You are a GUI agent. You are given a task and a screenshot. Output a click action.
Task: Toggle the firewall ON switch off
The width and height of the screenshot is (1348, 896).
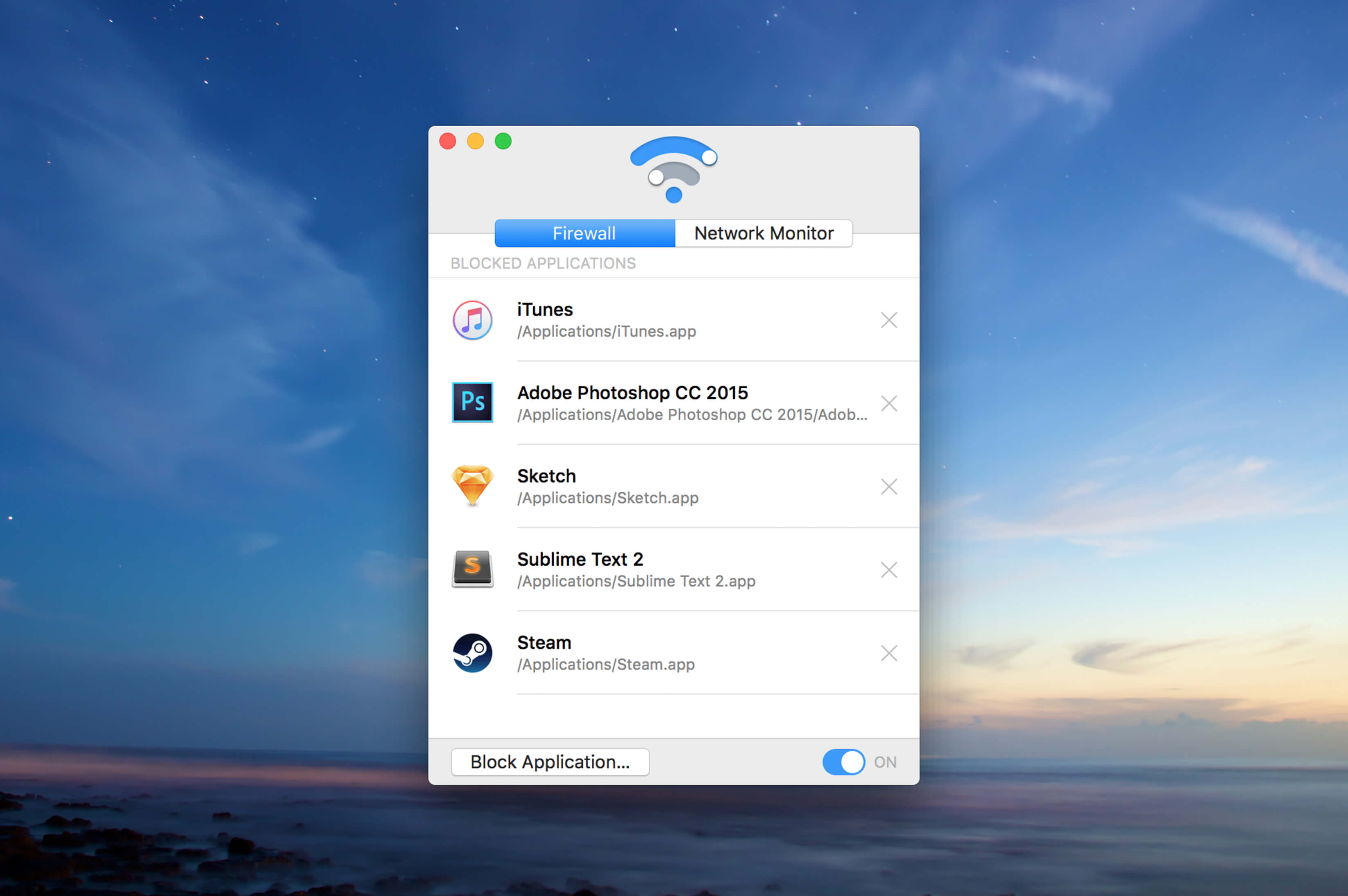[x=844, y=762]
